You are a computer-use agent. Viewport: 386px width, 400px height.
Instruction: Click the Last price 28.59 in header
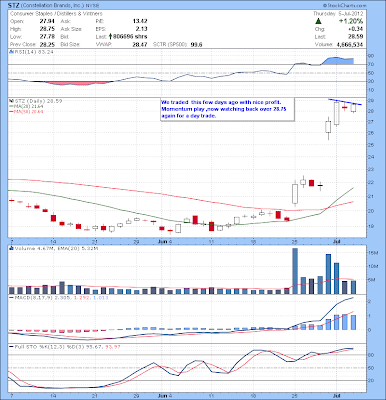tap(356, 36)
